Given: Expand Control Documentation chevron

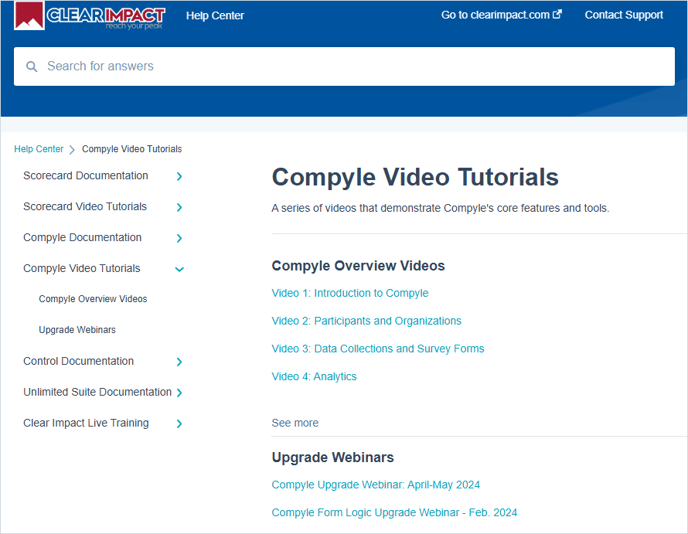Looking at the screenshot, I should (179, 362).
